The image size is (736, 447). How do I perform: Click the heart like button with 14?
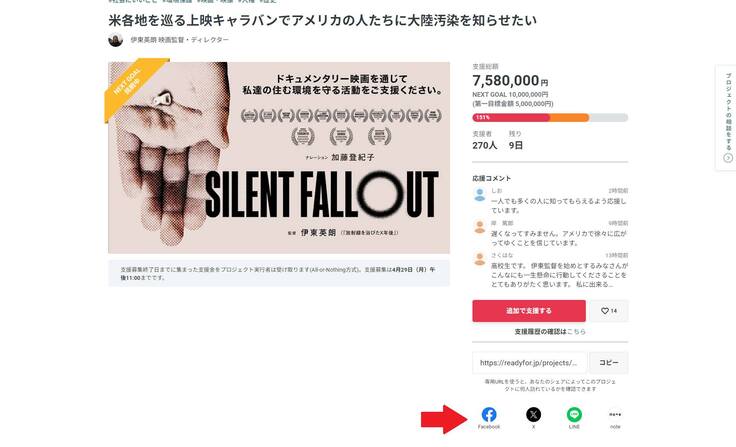tap(608, 311)
